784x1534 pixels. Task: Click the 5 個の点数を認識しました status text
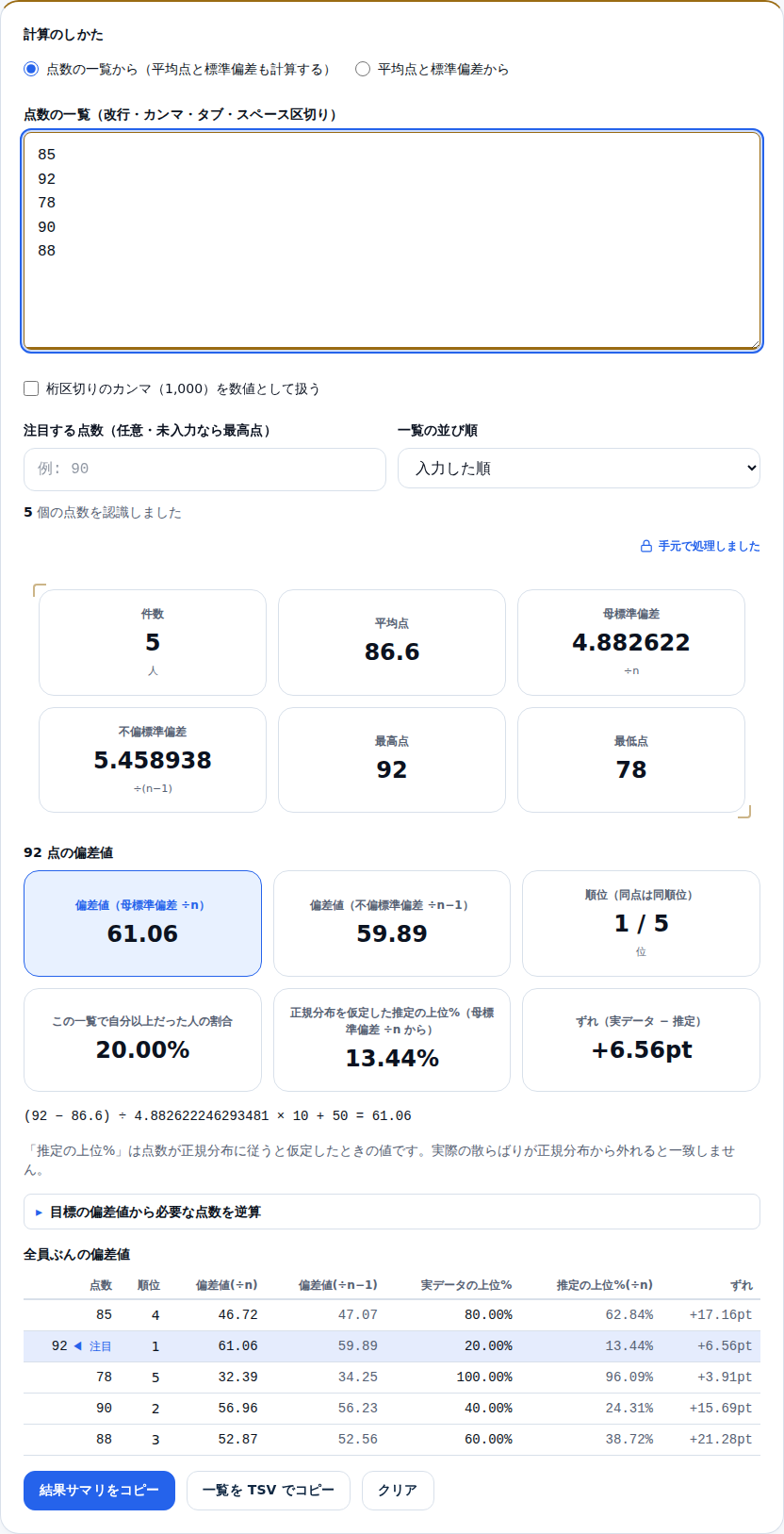(x=103, y=512)
